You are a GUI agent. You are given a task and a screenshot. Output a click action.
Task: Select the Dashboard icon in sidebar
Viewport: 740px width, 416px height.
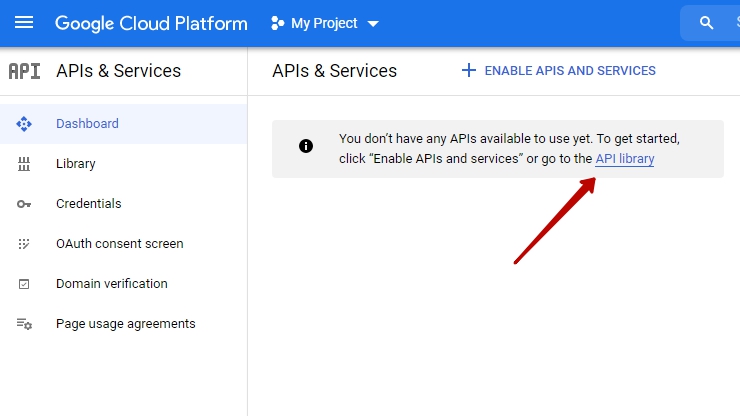[24, 124]
